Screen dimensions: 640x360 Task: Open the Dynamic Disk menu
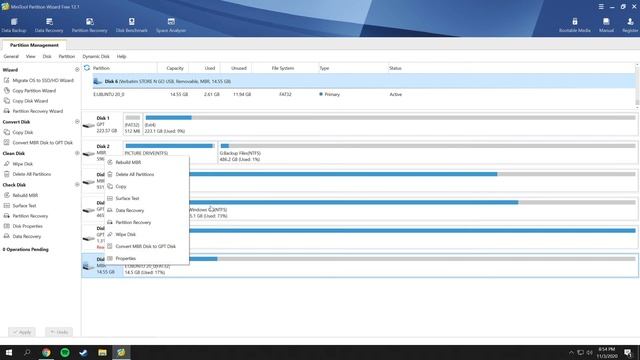point(96,56)
